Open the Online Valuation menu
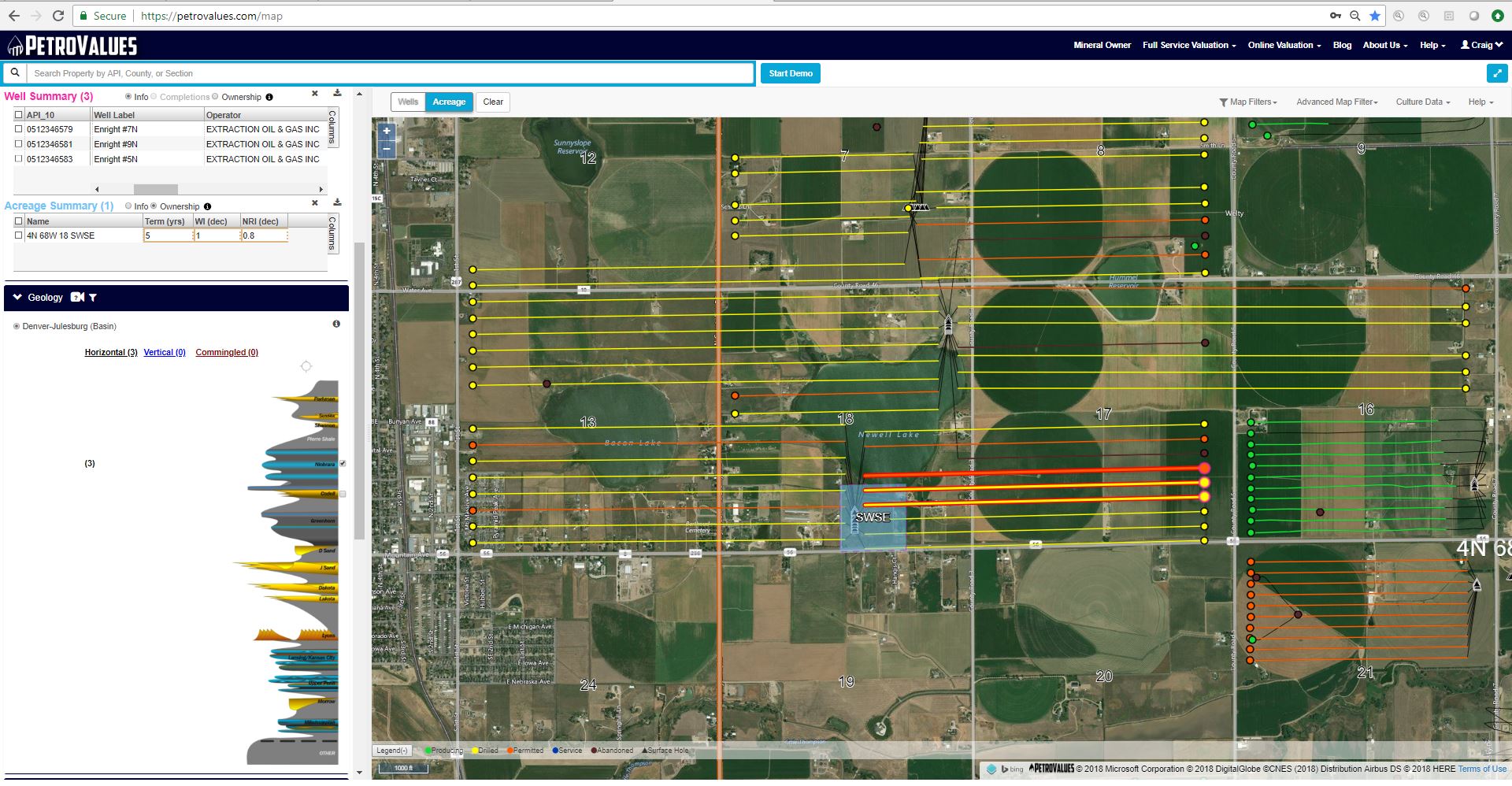Image resolution: width=1512 pixels, height=786 pixels. (1284, 45)
